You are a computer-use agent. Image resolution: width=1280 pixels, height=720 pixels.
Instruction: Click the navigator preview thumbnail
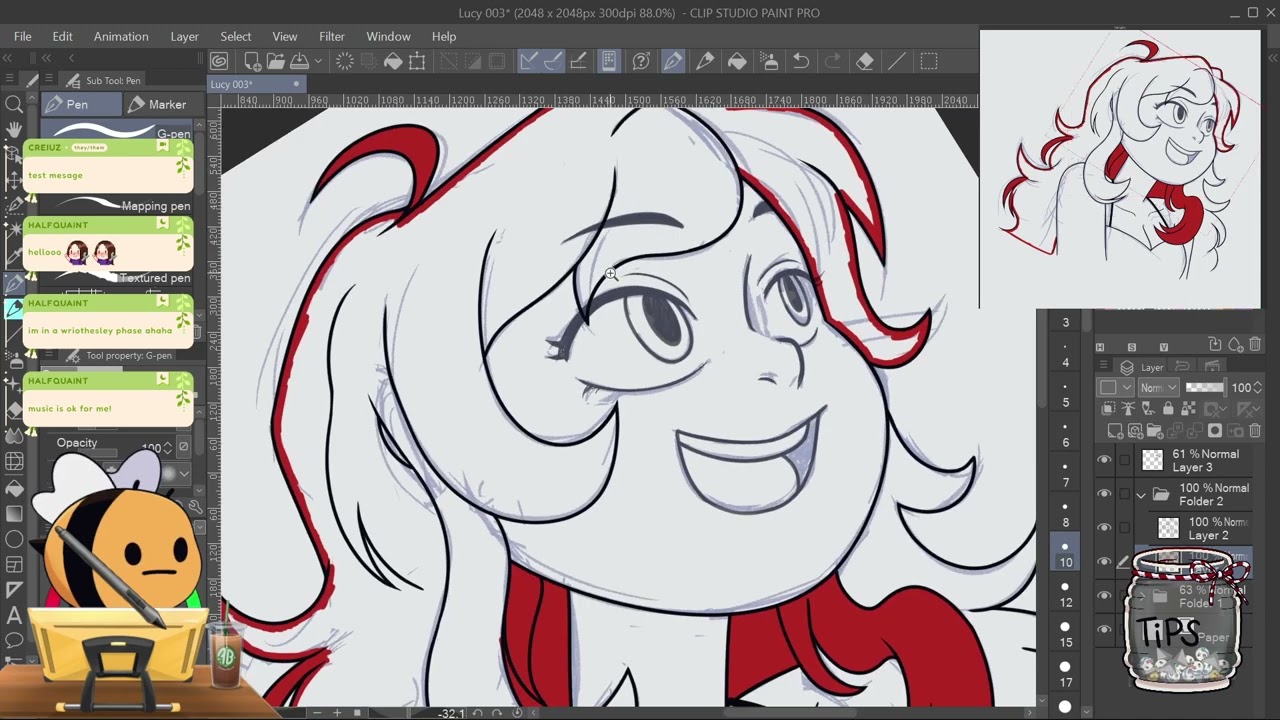point(1120,169)
